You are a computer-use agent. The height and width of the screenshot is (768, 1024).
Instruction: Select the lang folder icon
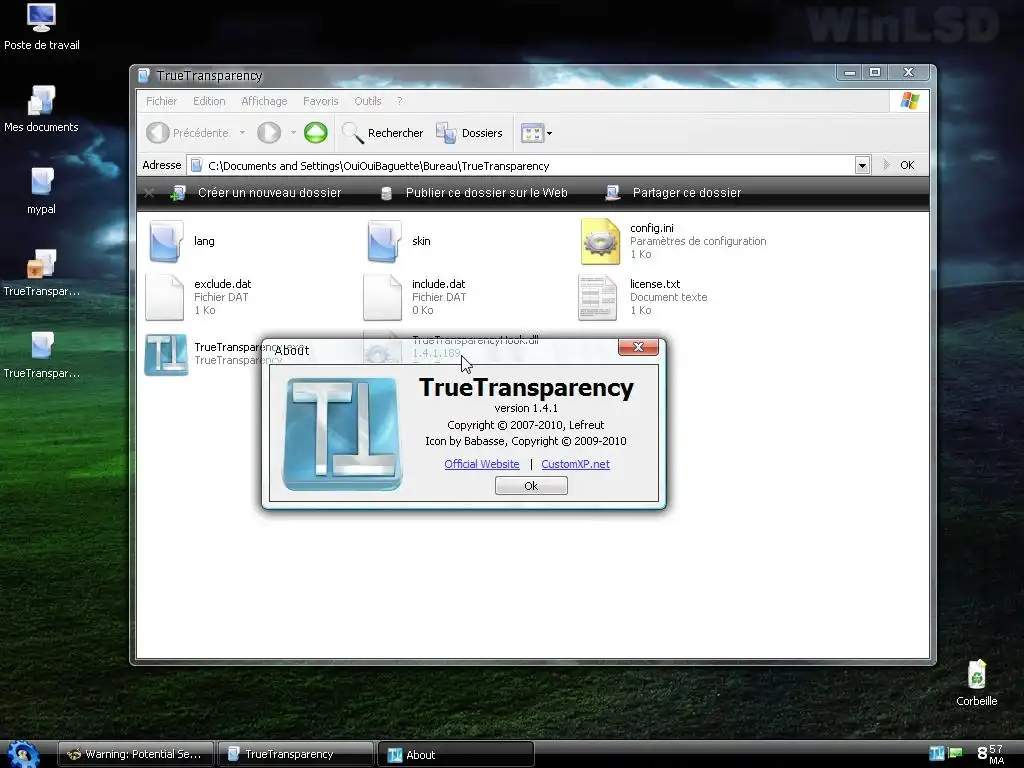pos(167,241)
